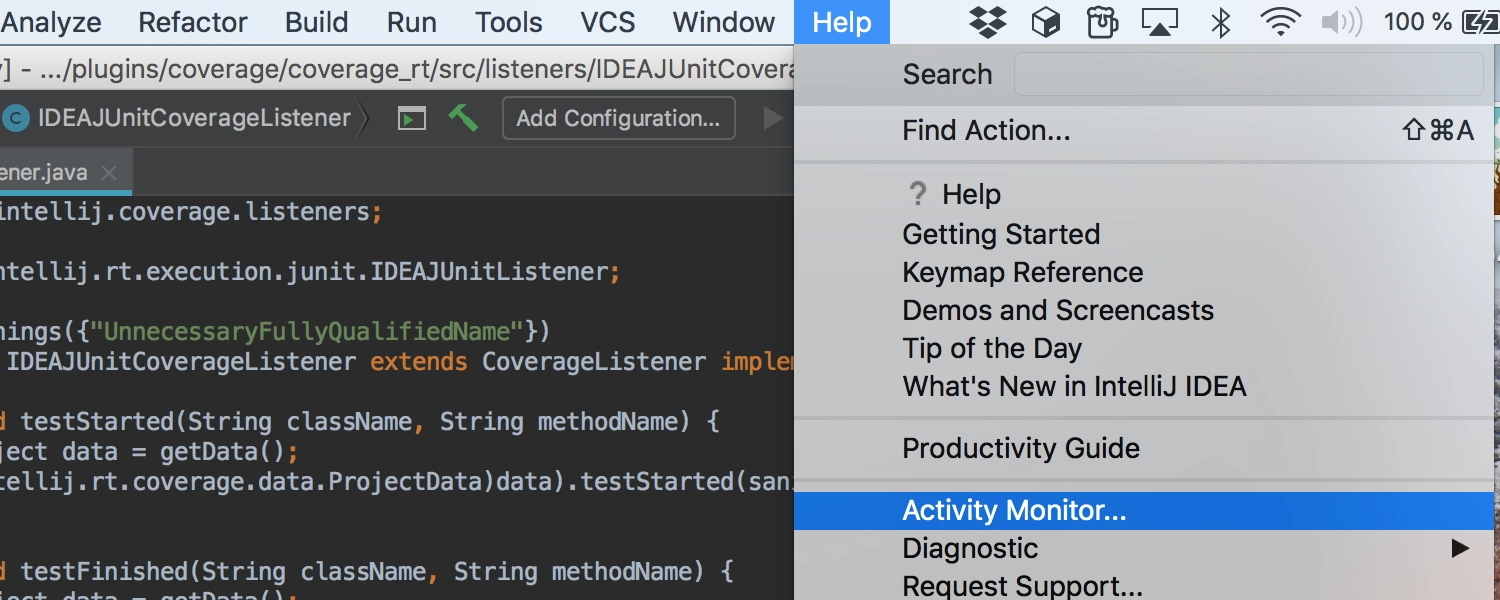Click the getData() call in testStarted
This screenshot has height=600, width=1500.
pyautogui.click(x=222, y=451)
